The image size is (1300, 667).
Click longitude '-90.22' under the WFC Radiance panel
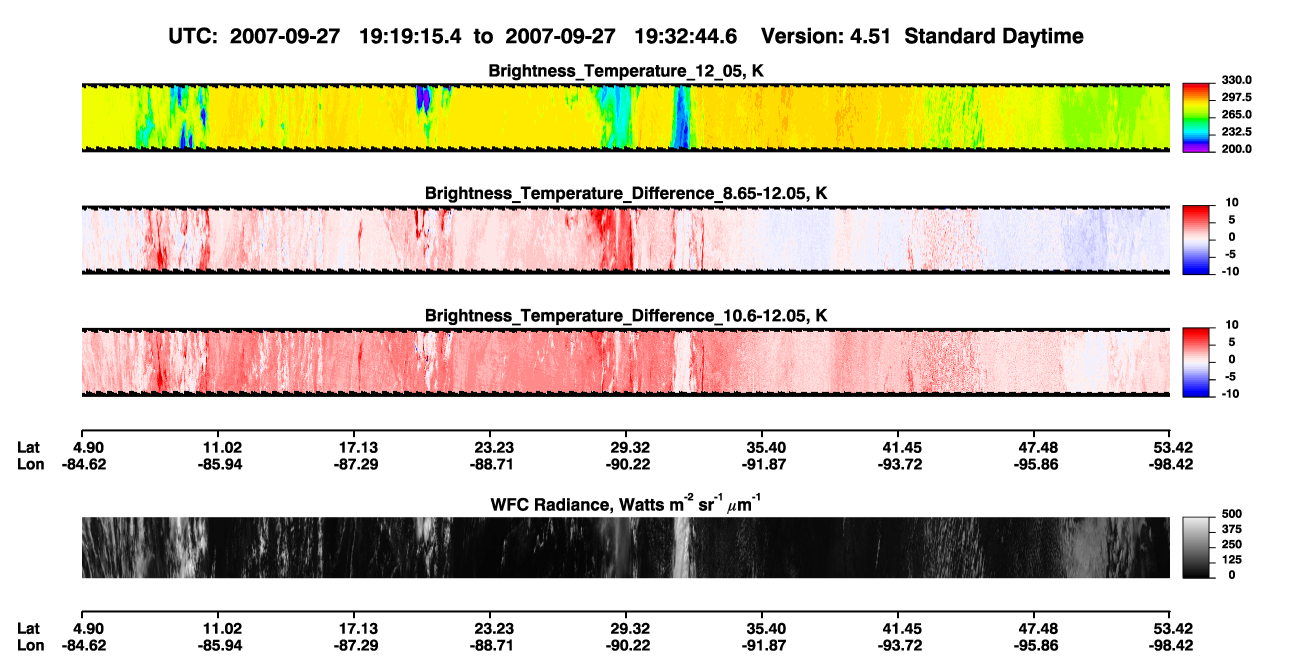pos(629,646)
